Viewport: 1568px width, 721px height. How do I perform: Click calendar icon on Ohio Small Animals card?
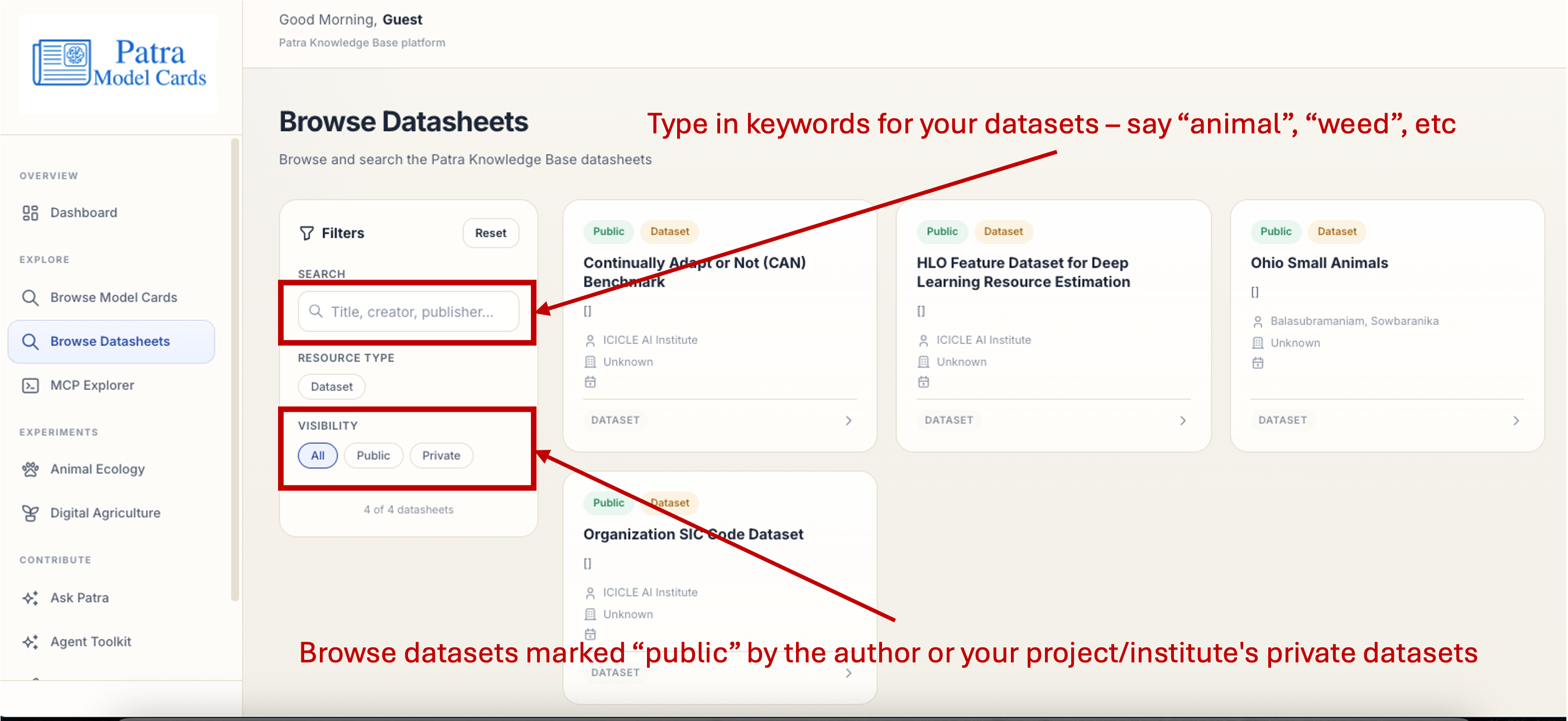coord(1258,363)
